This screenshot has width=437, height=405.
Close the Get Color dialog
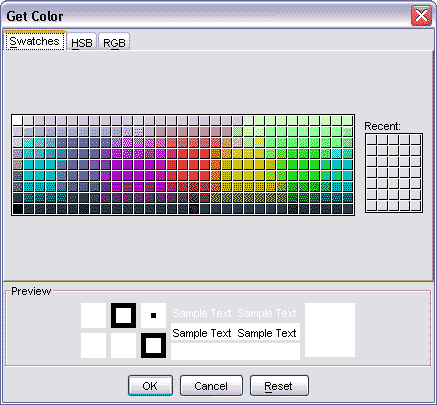(x=421, y=16)
